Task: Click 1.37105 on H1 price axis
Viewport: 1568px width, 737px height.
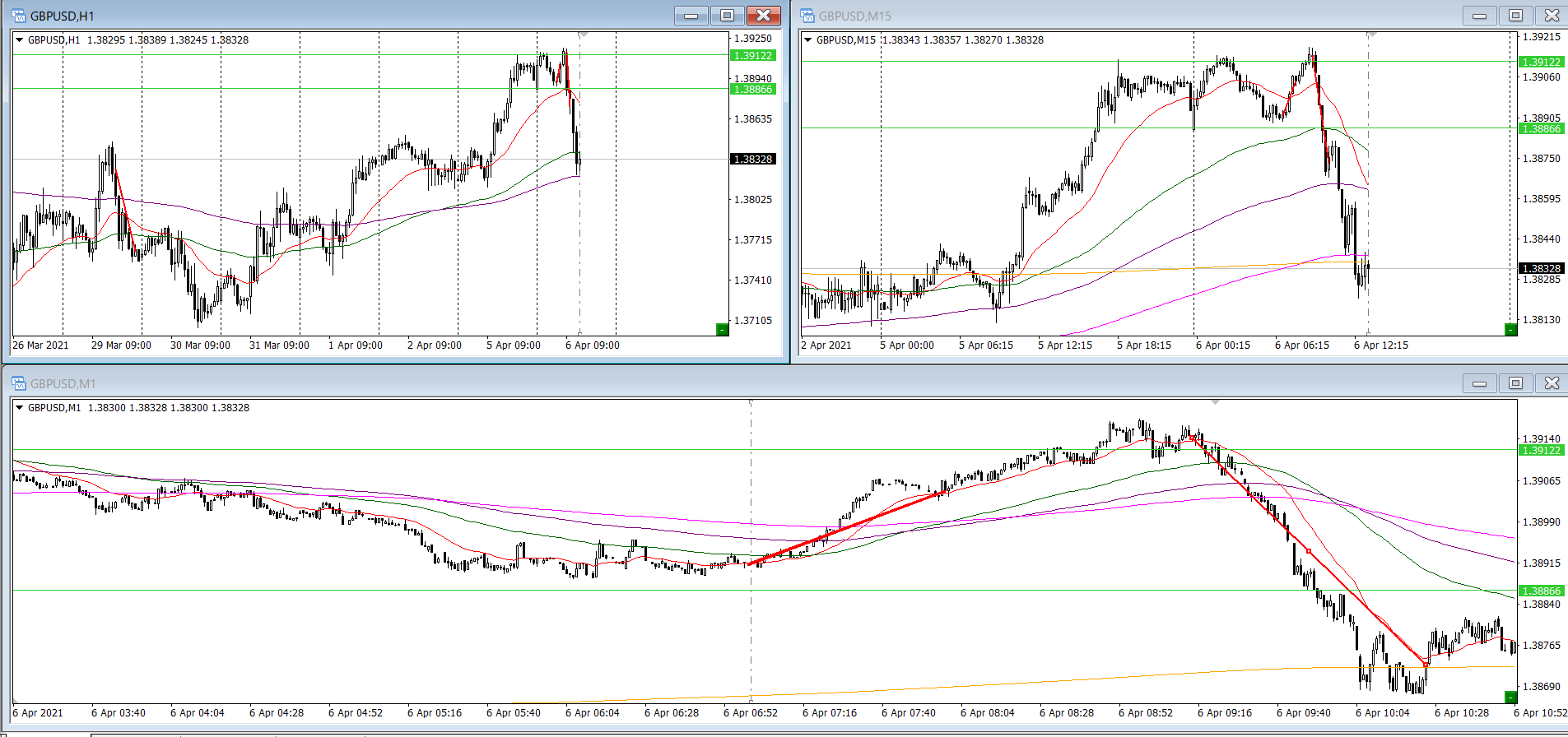Action: pyautogui.click(x=753, y=320)
